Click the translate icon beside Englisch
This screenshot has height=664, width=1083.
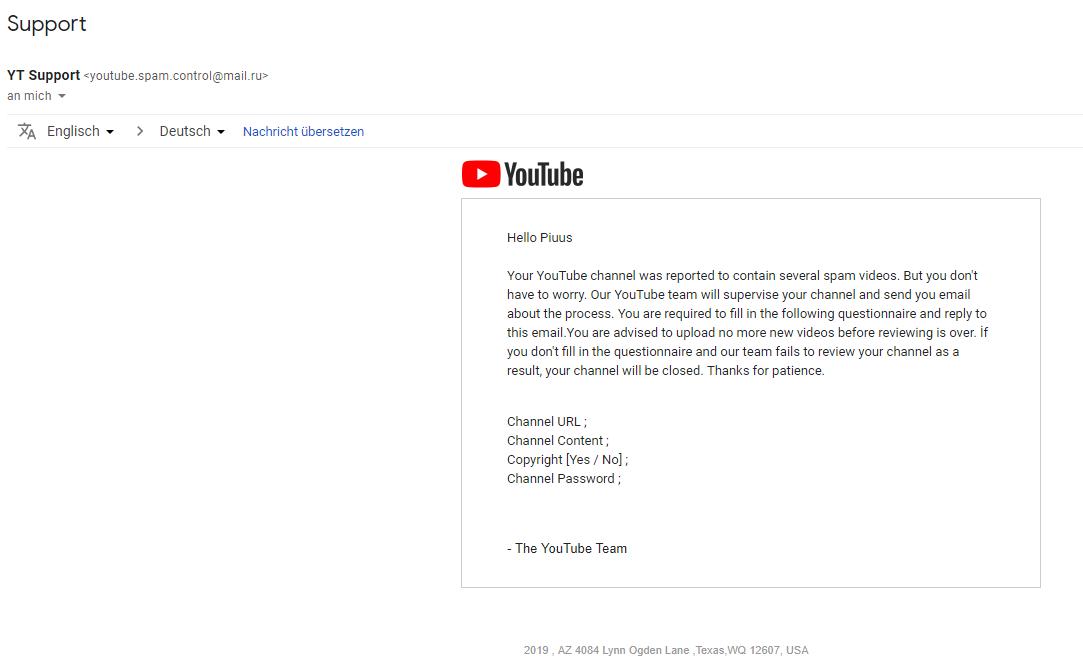[x=27, y=131]
